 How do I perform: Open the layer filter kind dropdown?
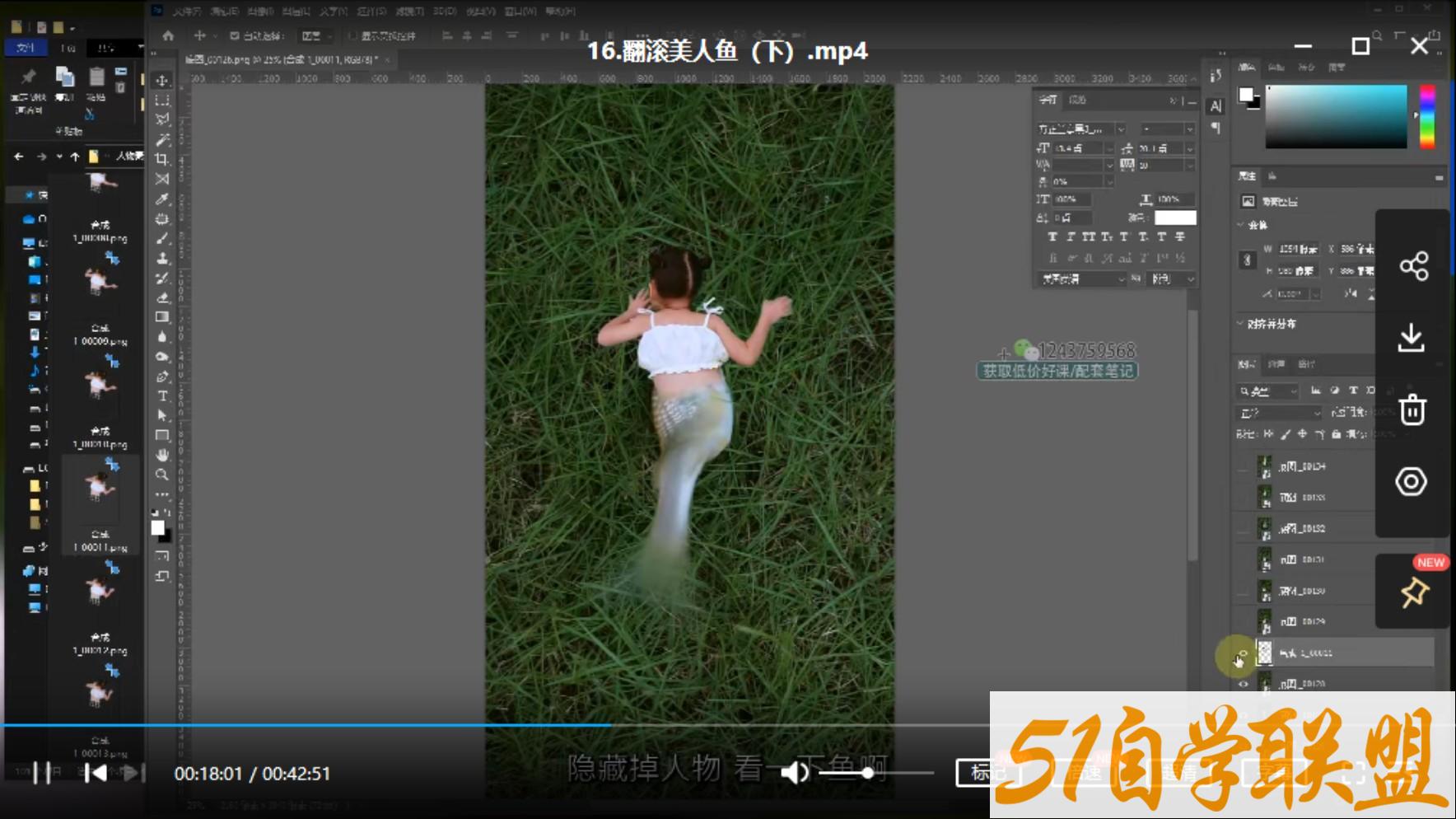click(1269, 391)
